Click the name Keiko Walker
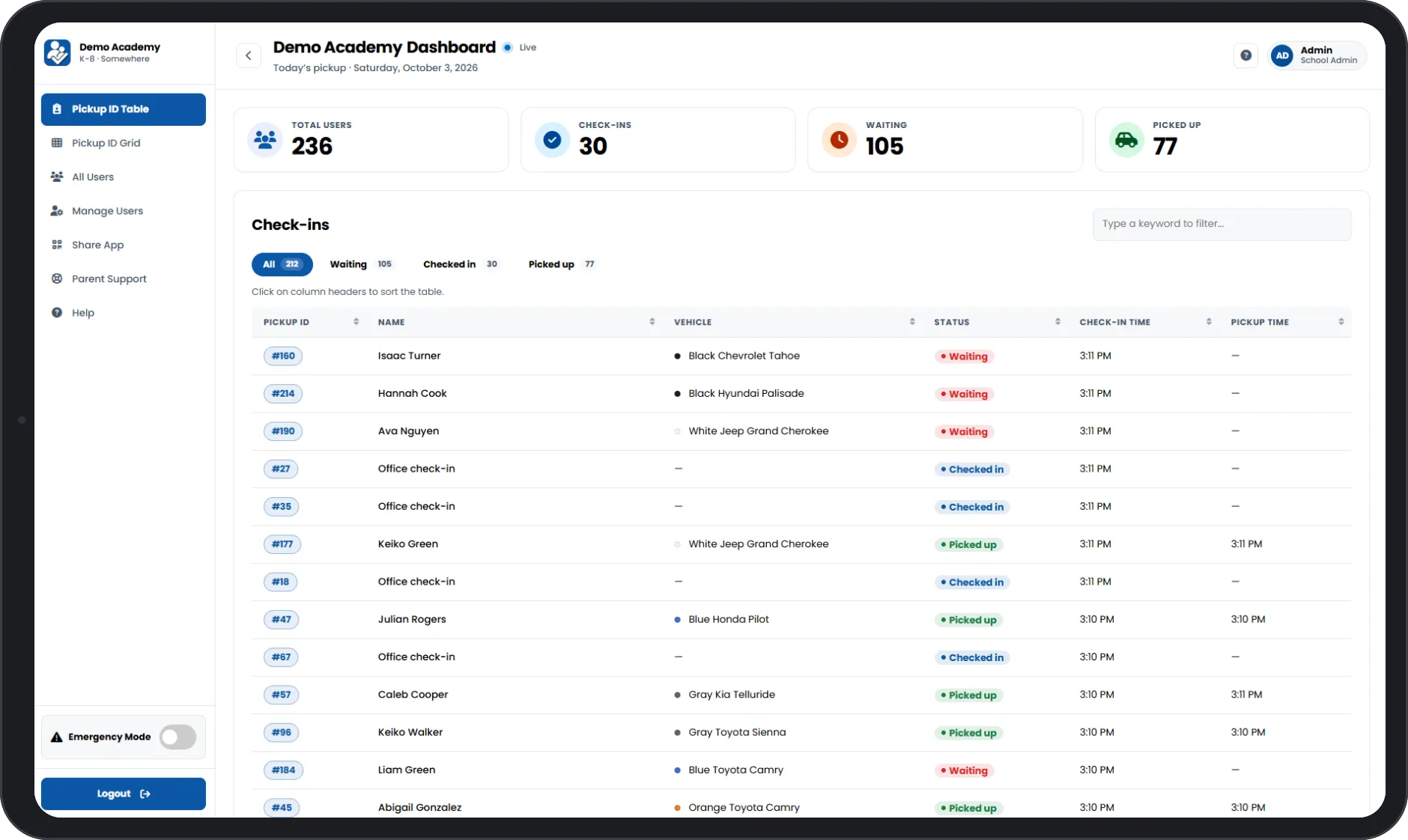 pyautogui.click(x=410, y=732)
